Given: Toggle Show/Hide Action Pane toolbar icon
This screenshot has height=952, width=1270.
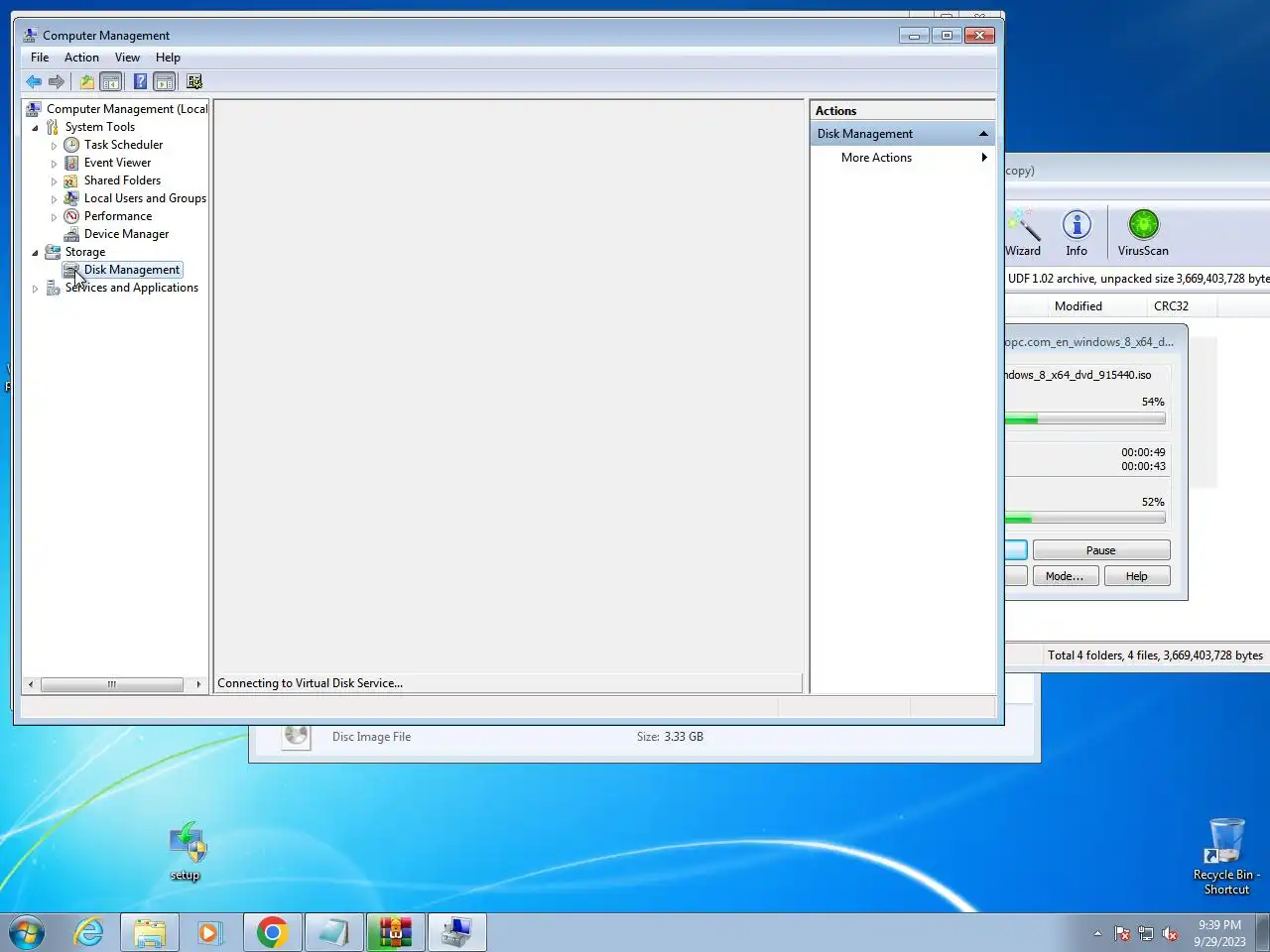Looking at the screenshot, I should (x=165, y=81).
